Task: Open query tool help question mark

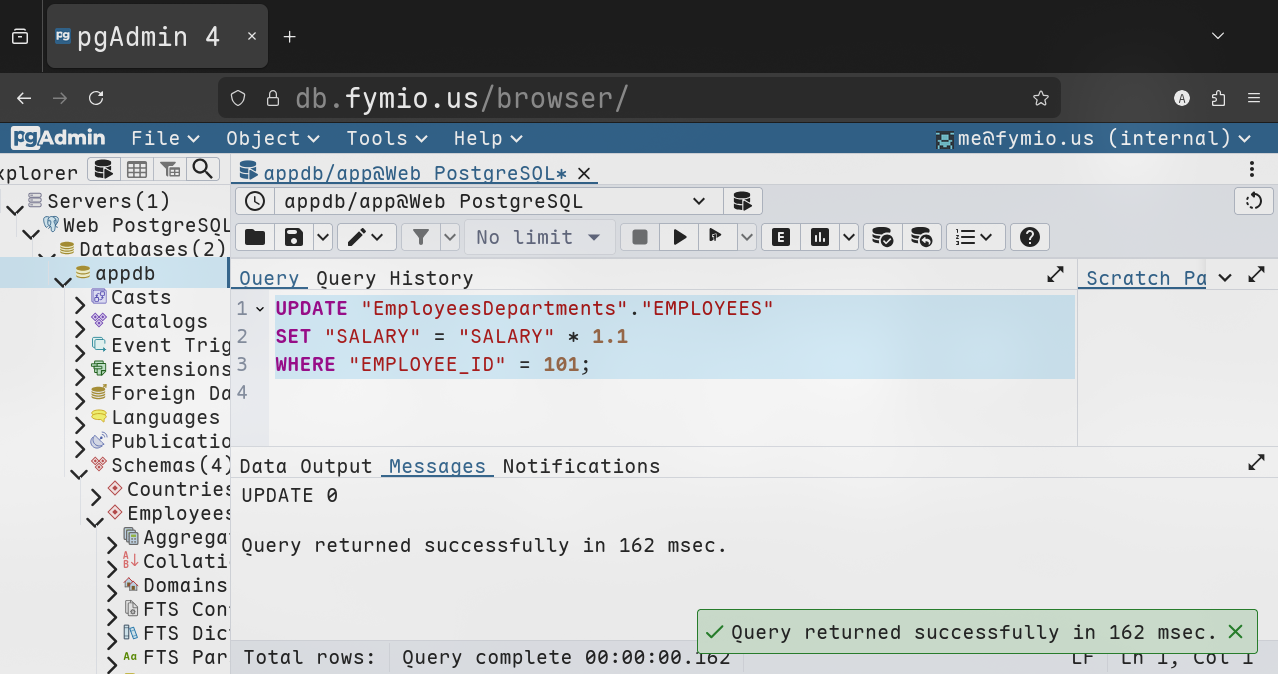Action: (x=1030, y=237)
